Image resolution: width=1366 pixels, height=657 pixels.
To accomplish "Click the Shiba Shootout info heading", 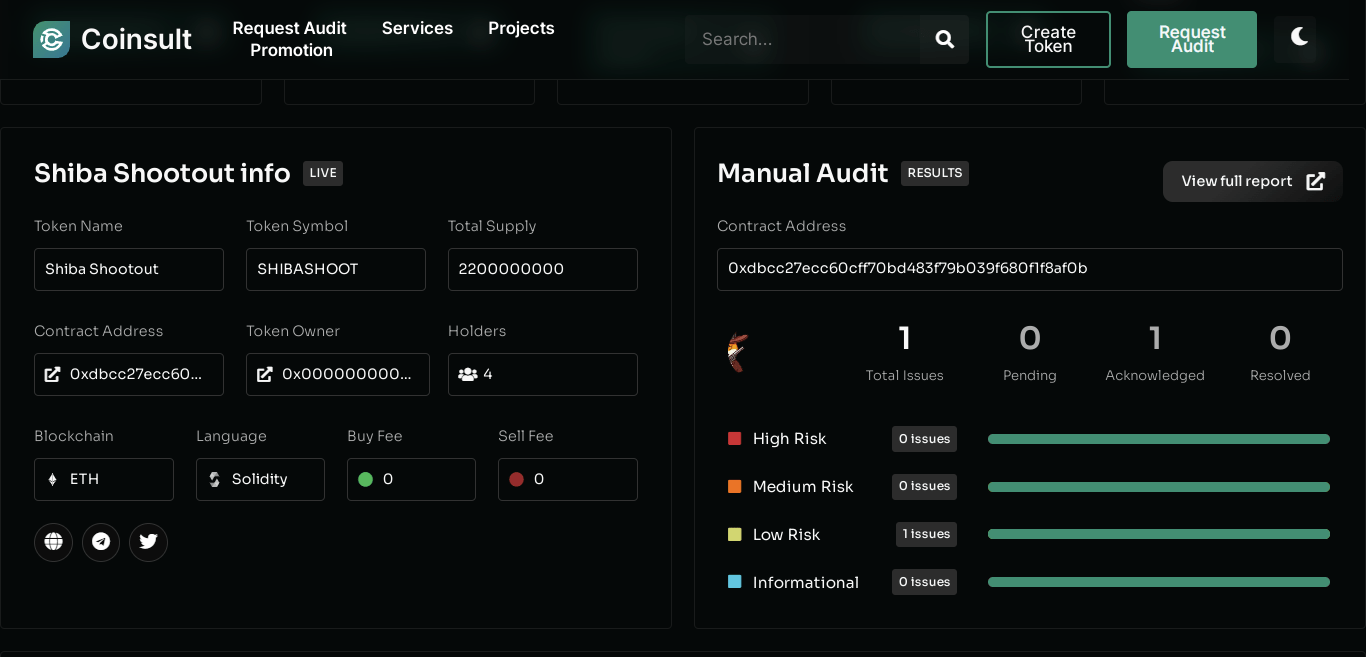I will click(162, 173).
